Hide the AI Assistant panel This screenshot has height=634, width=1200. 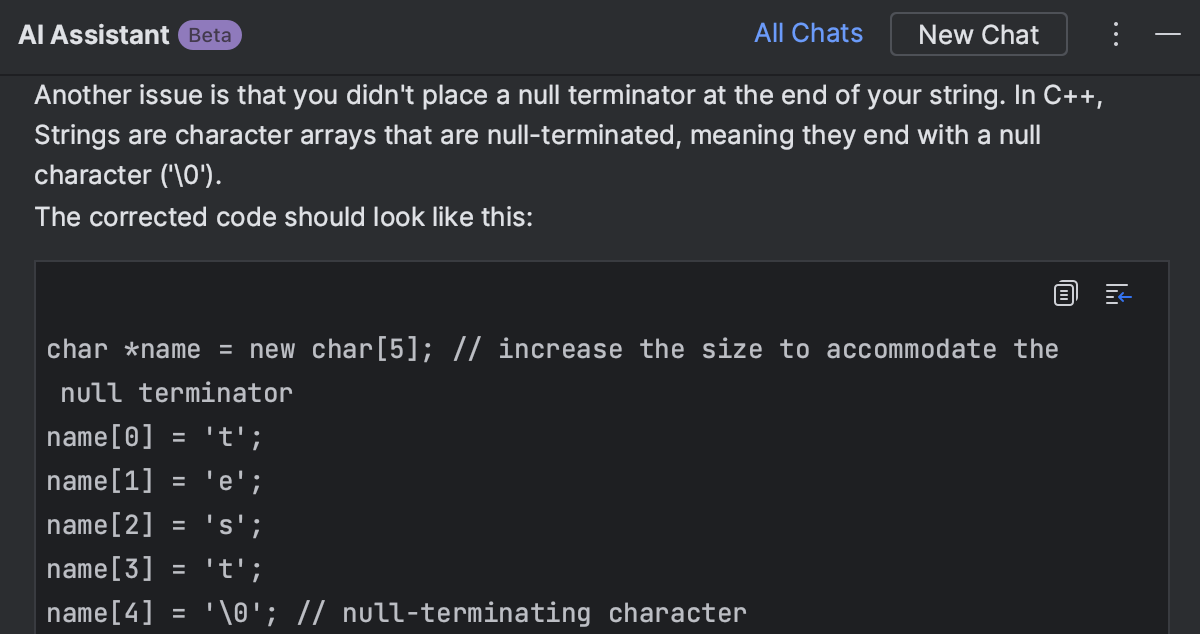point(1167,35)
